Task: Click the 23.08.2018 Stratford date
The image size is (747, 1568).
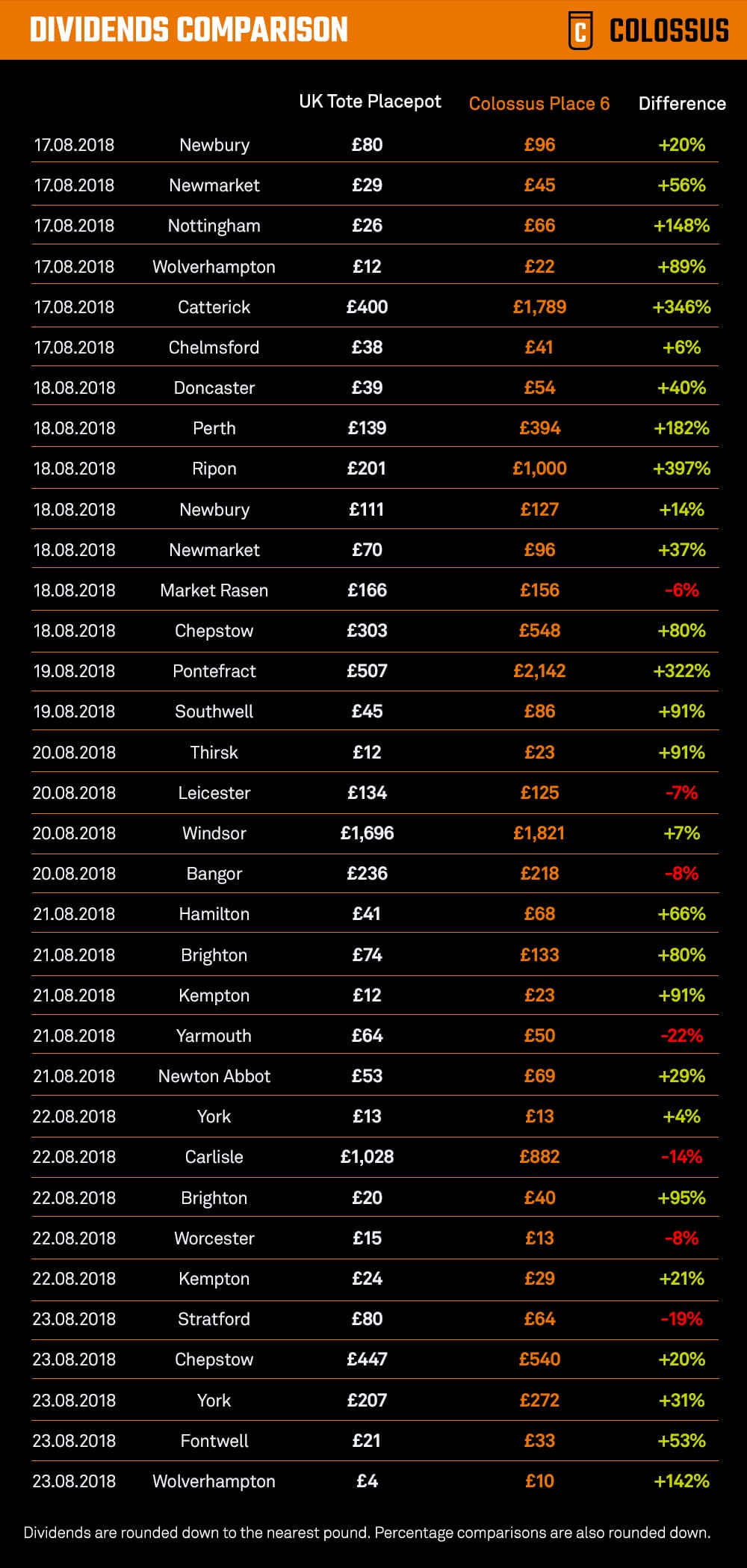Action: [x=74, y=1319]
